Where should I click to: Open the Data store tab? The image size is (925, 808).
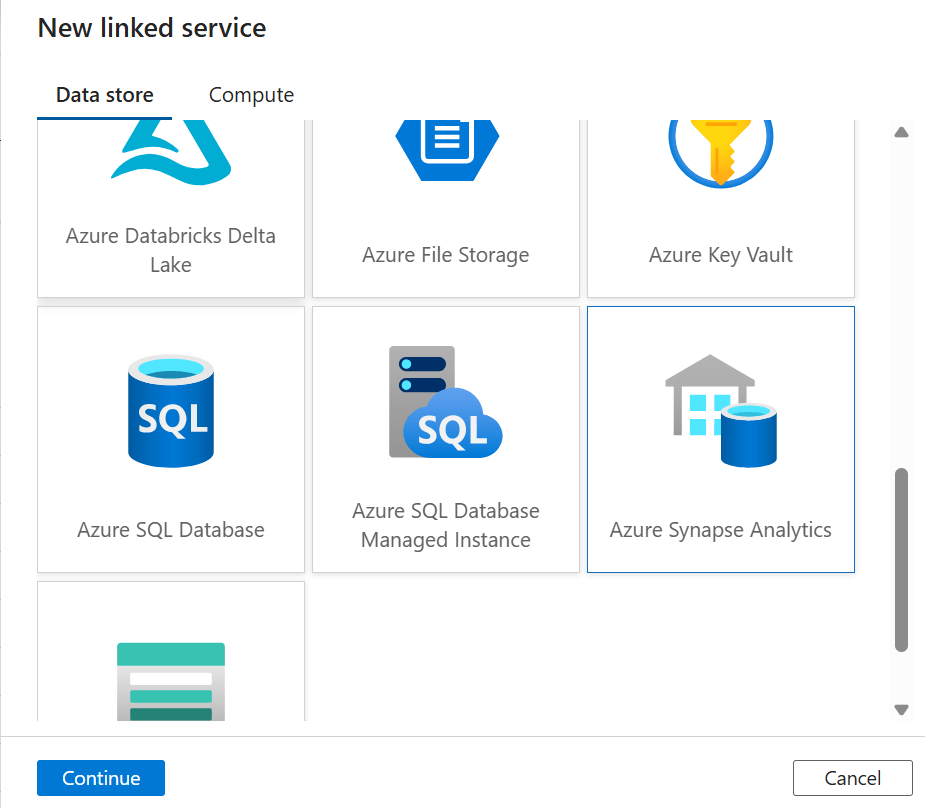[x=105, y=95]
